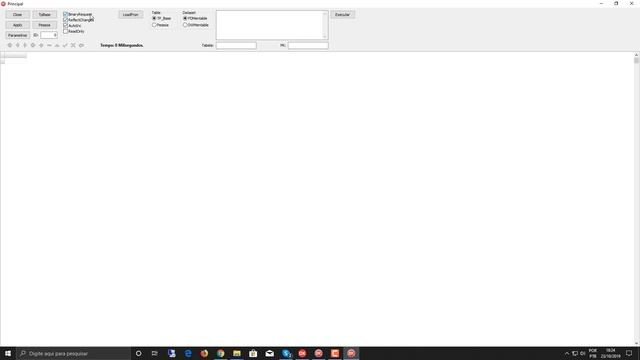This screenshot has width=640, height=360.
Task: Go to first record in navigator
Action: pyautogui.click(x=10, y=45)
